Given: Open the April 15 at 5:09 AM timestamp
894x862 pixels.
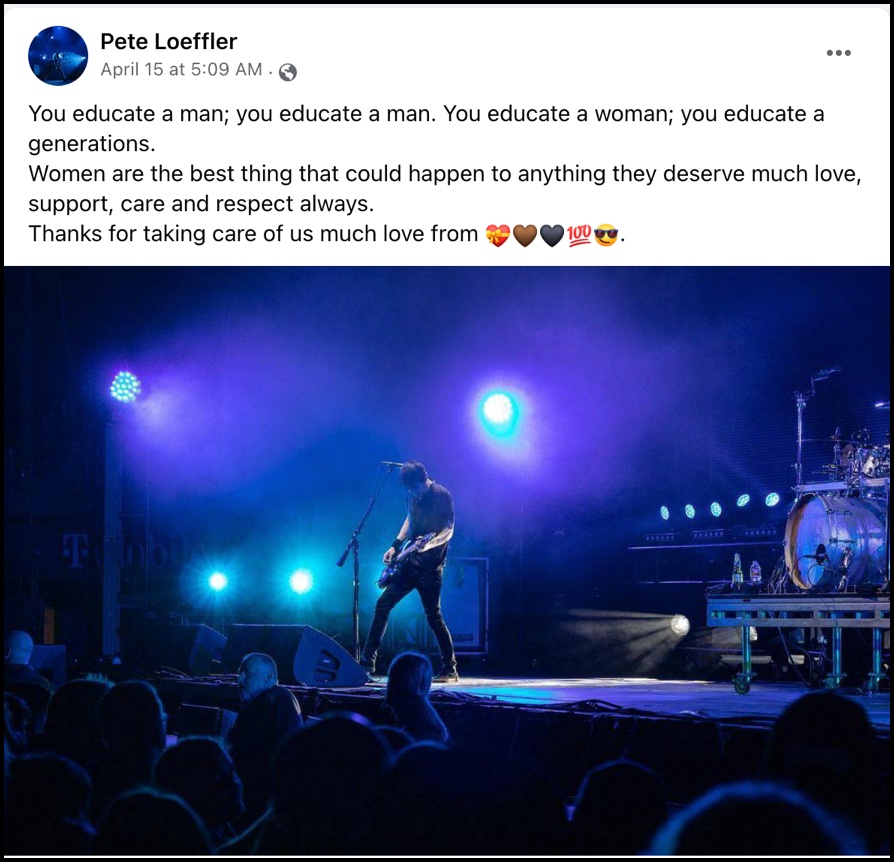Looking at the screenshot, I should tap(181, 70).
